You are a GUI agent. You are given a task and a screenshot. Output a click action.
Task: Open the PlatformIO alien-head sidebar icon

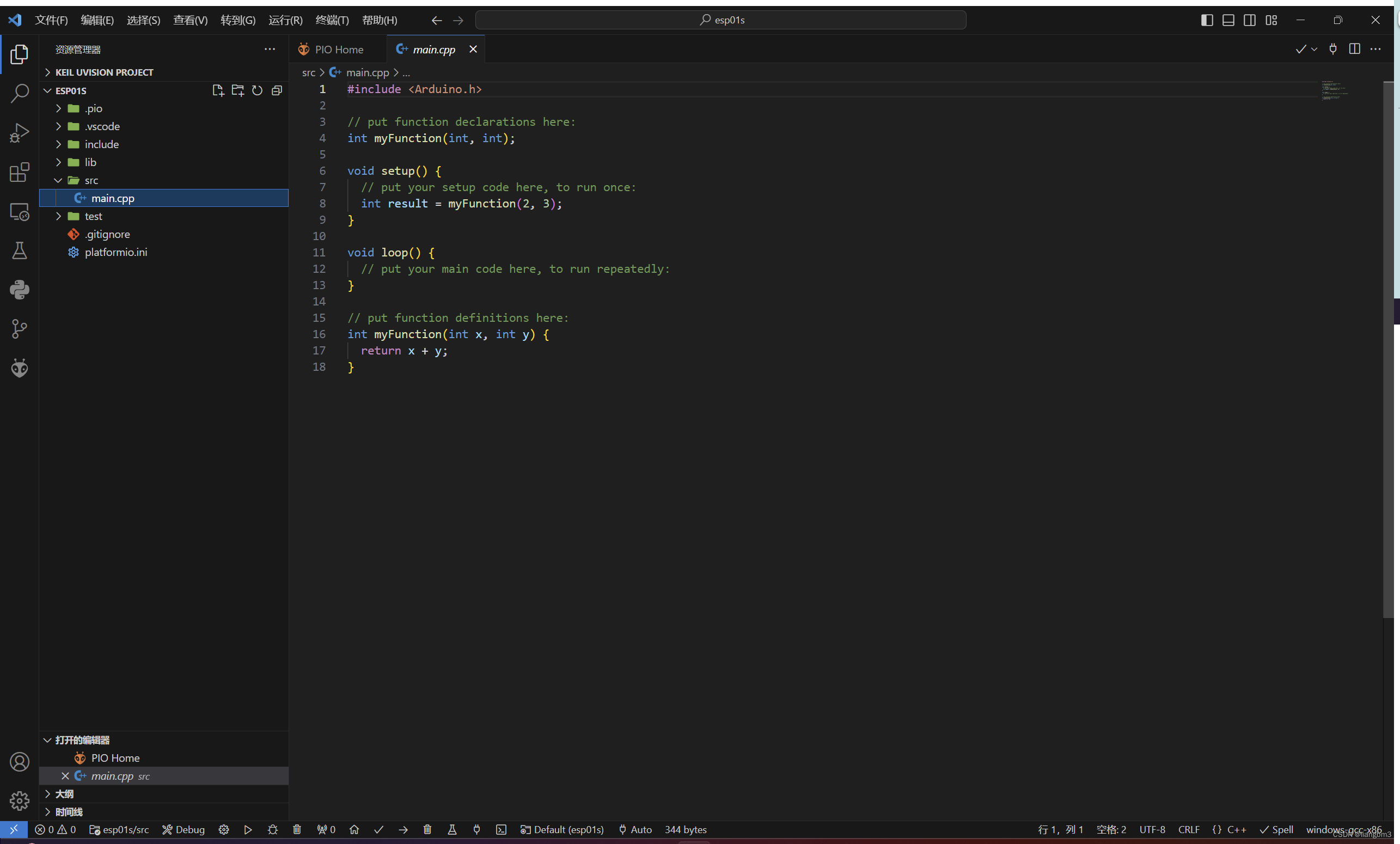[19, 368]
